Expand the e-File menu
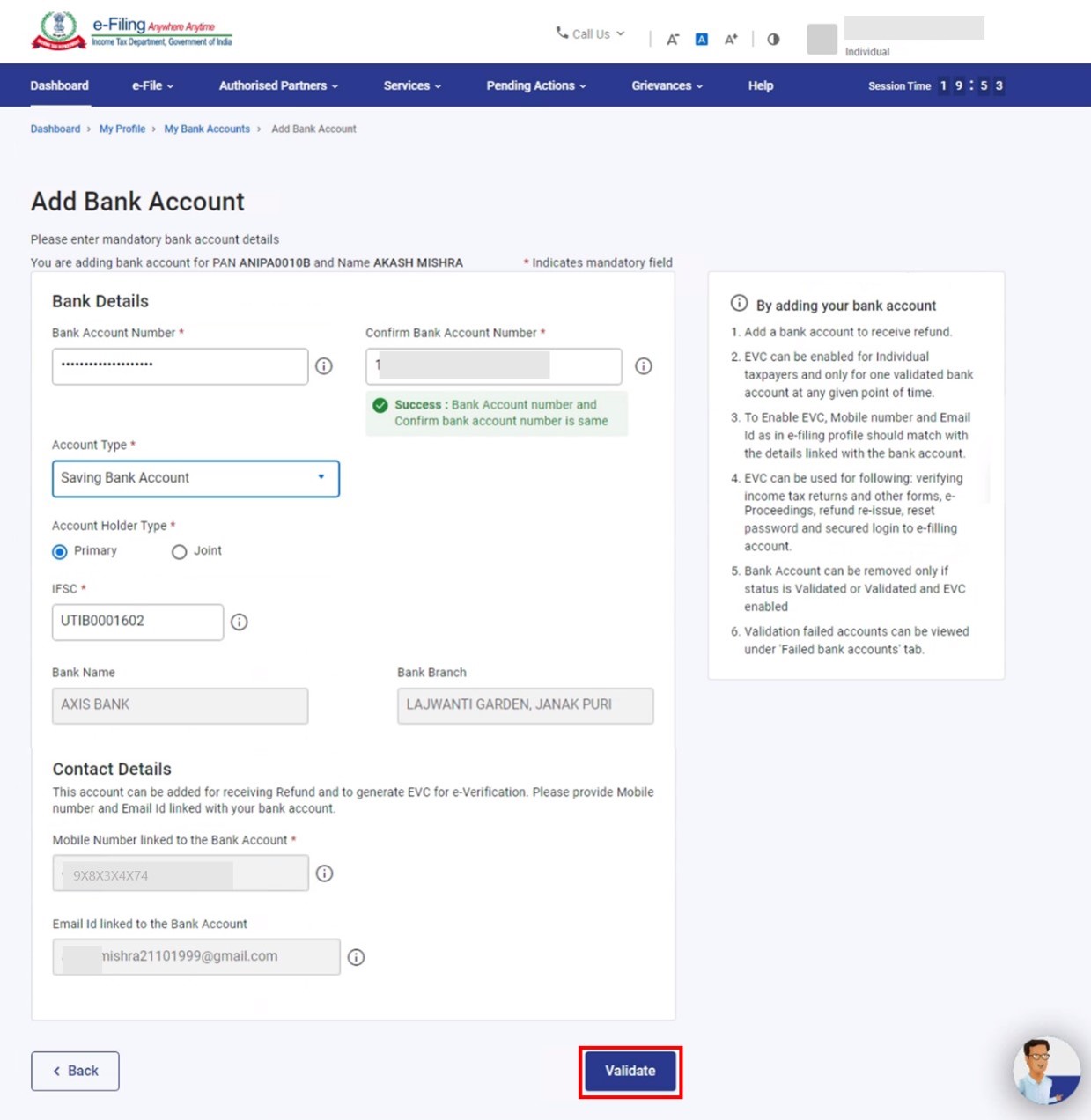Viewport: 1091px width, 1120px height. point(152,85)
